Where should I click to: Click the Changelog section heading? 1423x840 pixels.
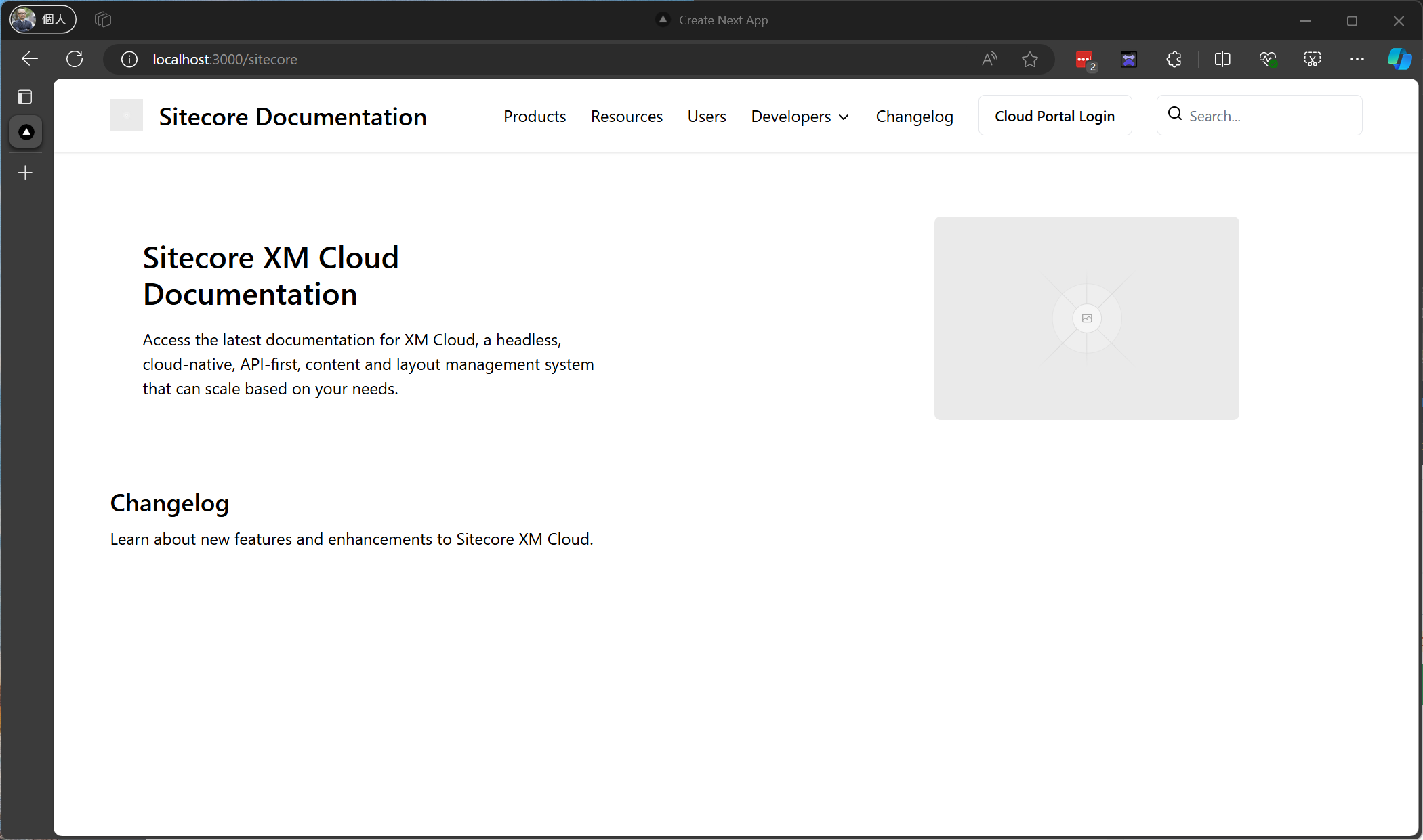pyautogui.click(x=169, y=503)
